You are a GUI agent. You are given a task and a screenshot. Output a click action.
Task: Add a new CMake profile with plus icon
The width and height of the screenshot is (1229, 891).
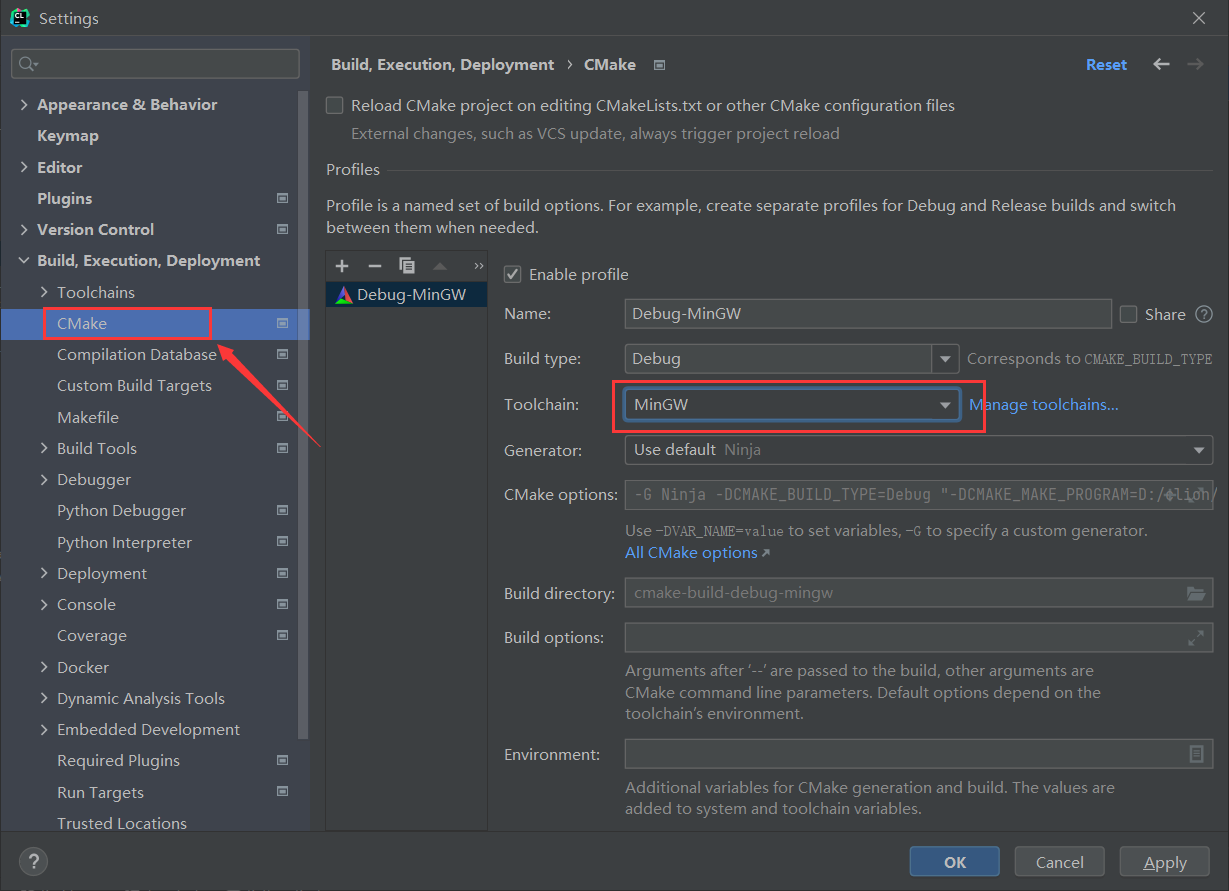tap(342, 266)
